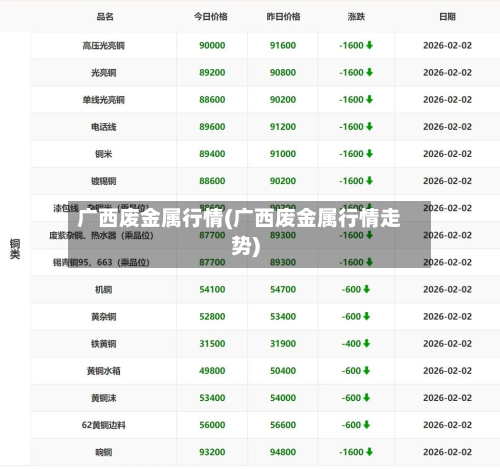The image size is (500, 469).
Task: Select the 铜类 category label
Action: pos(15,249)
